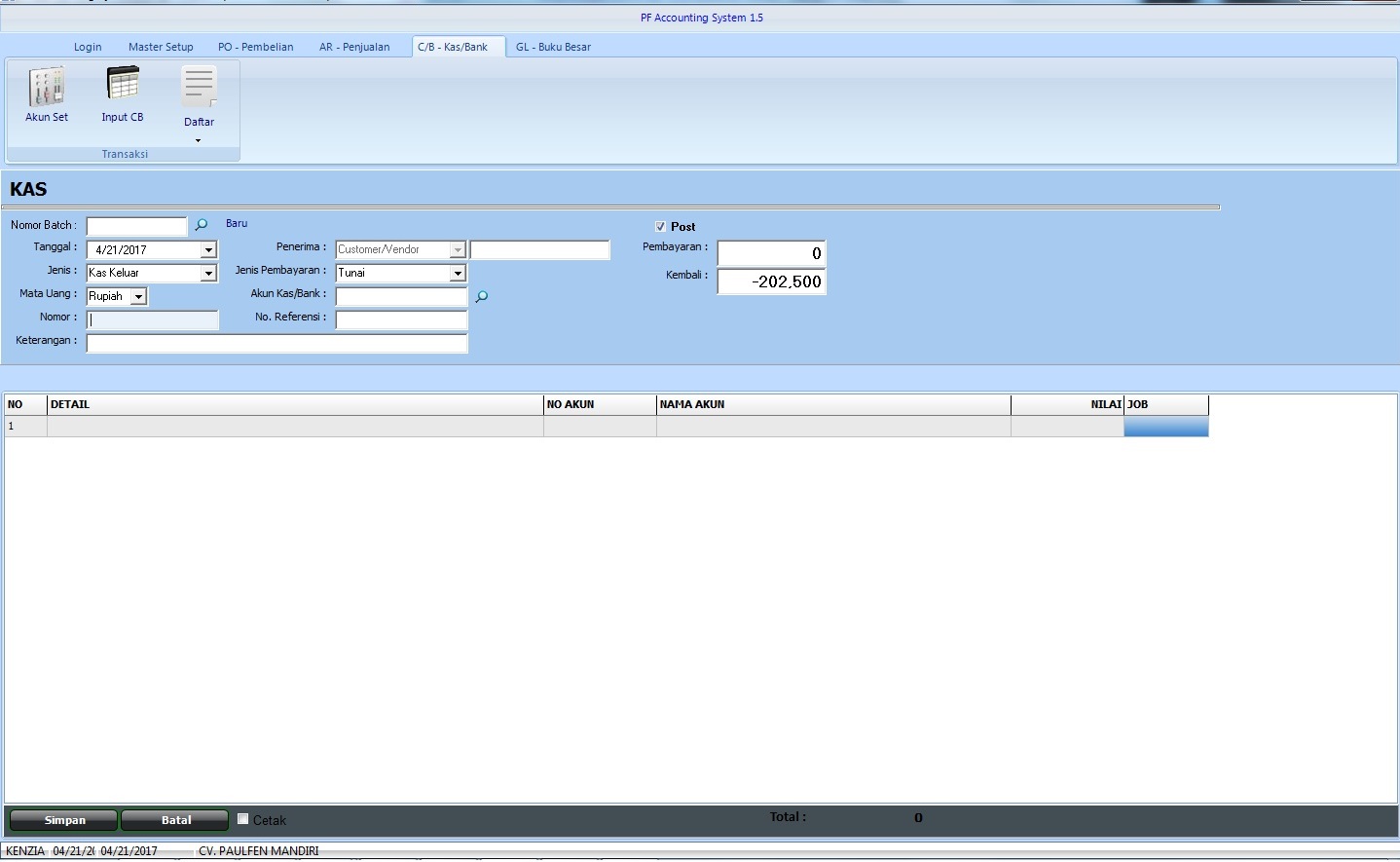Select the Master Setup tab
Screen dimensions: 1400x862
(x=161, y=47)
